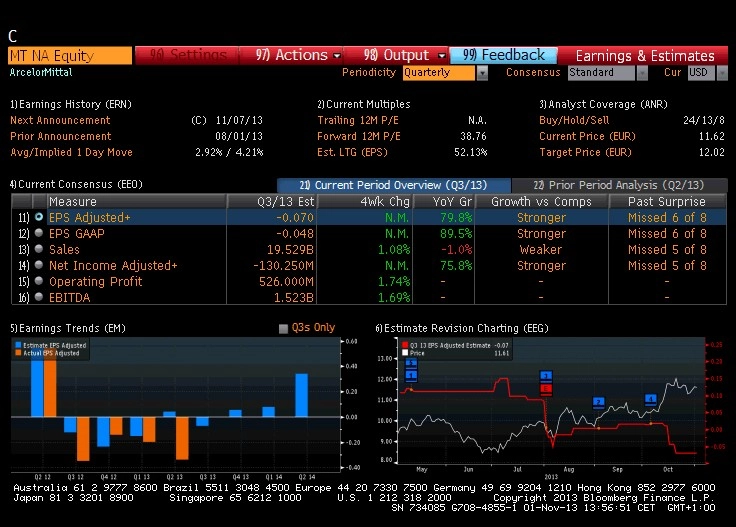The image size is (736, 527).
Task: Click the Buy/Hold/Sell label
Action: point(574,120)
